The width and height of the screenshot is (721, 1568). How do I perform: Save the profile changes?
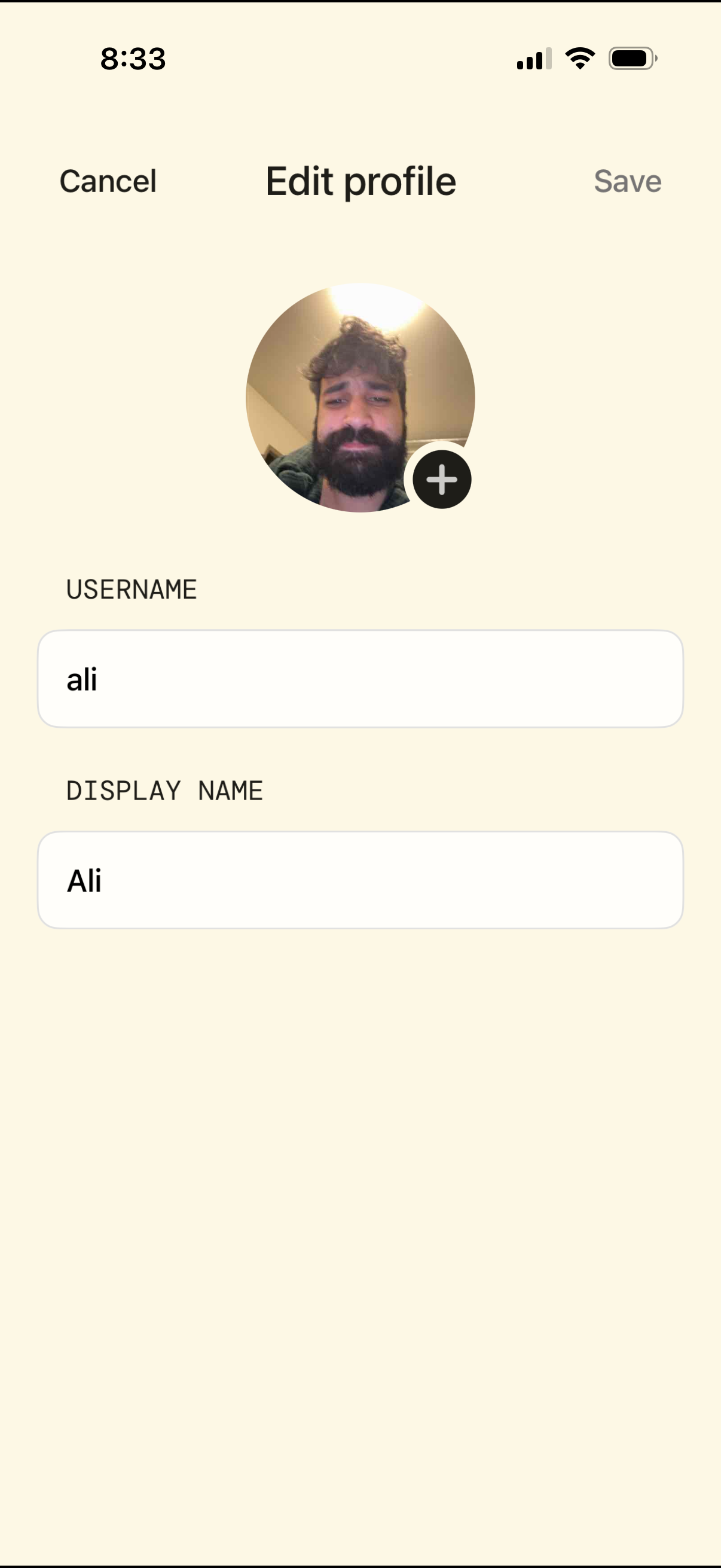pos(627,181)
